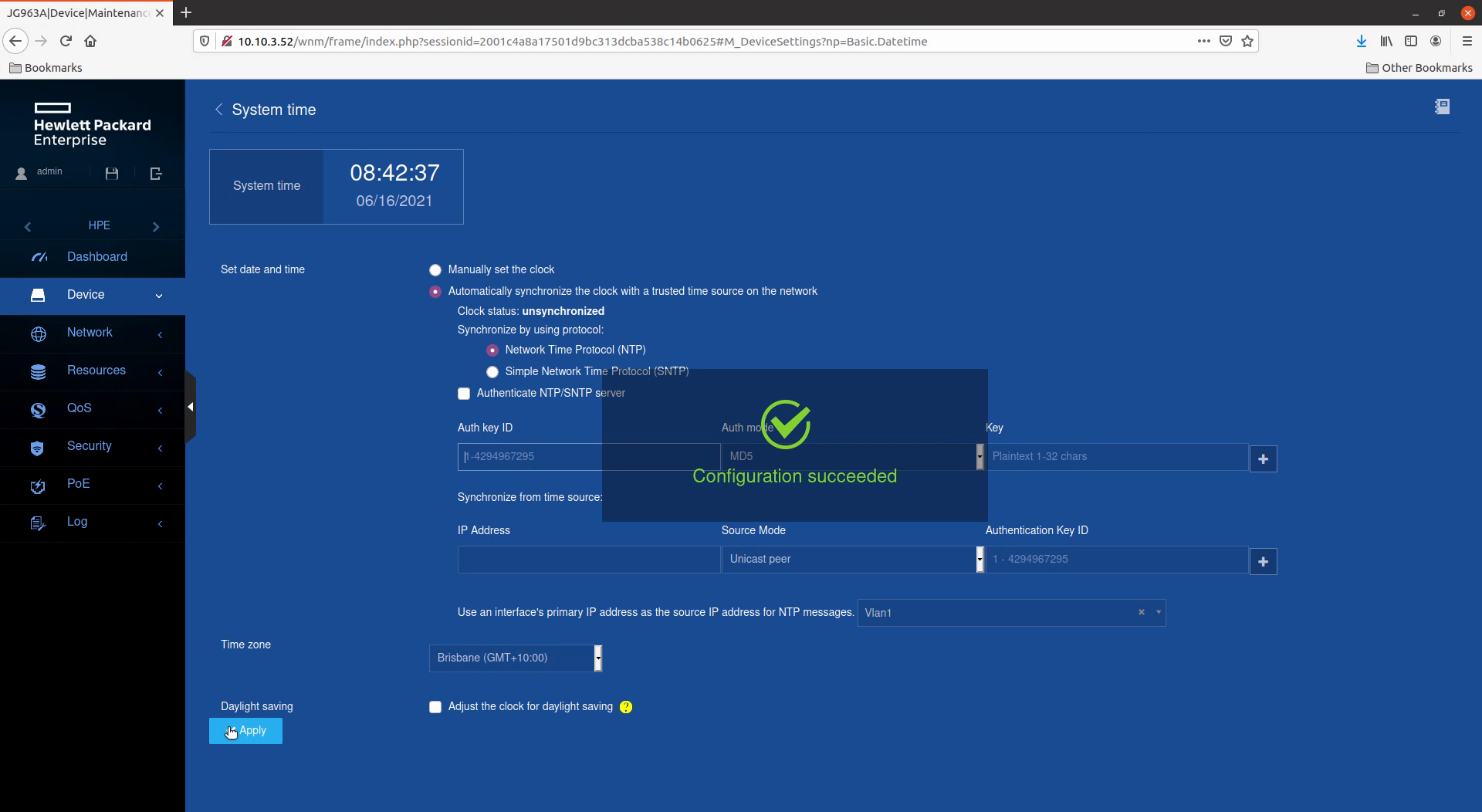Open a new browser tab
This screenshot has height=812, width=1482.
[x=186, y=12]
